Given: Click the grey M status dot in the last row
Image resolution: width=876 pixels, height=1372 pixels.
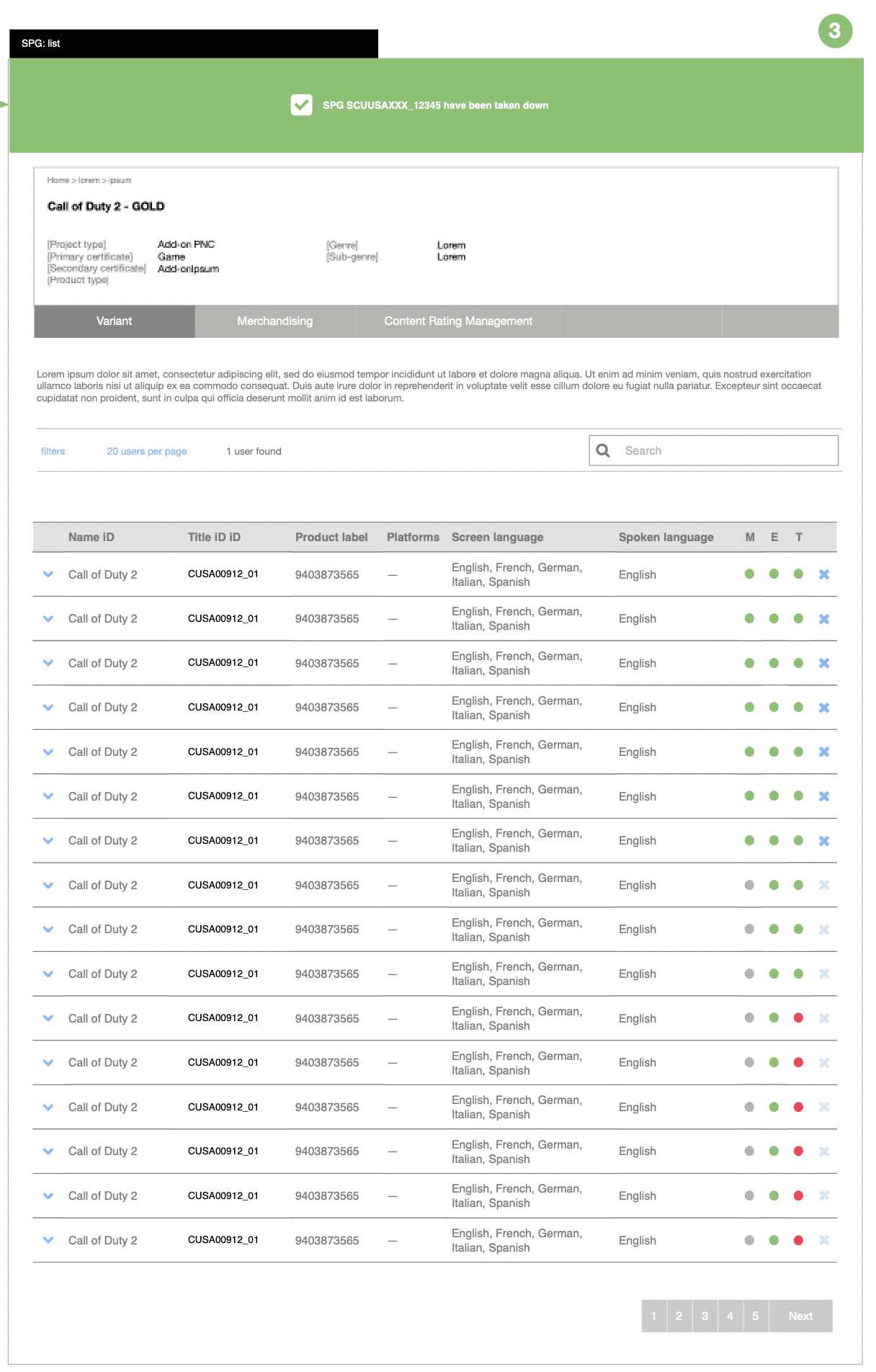Looking at the screenshot, I should click(749, 1240).
